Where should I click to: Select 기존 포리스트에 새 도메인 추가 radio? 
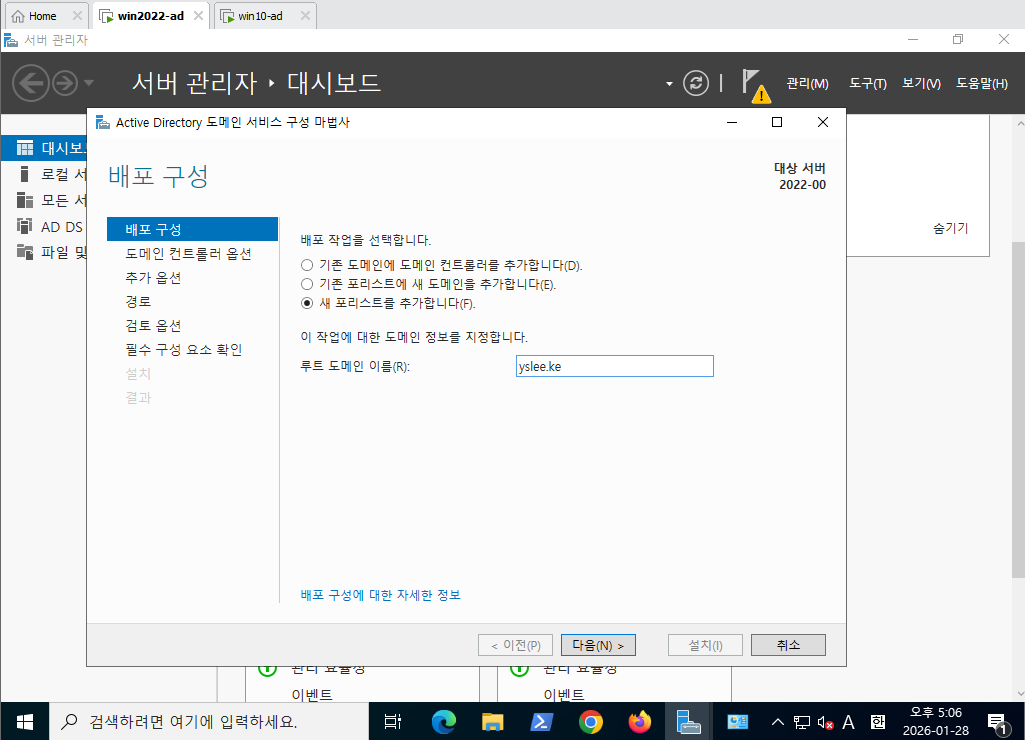(307, 284)
